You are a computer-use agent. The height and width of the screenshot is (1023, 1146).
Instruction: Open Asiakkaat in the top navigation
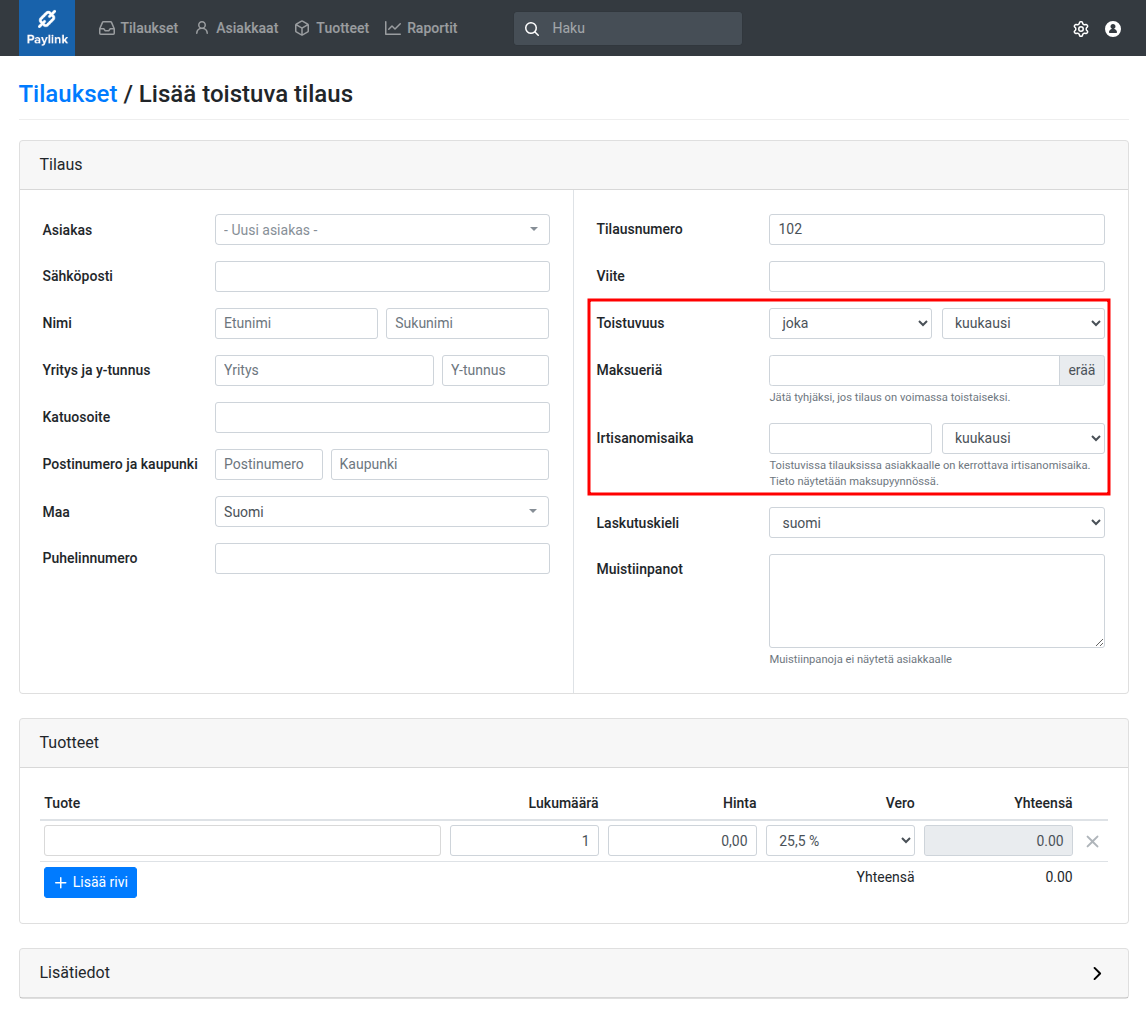point(236,28)
